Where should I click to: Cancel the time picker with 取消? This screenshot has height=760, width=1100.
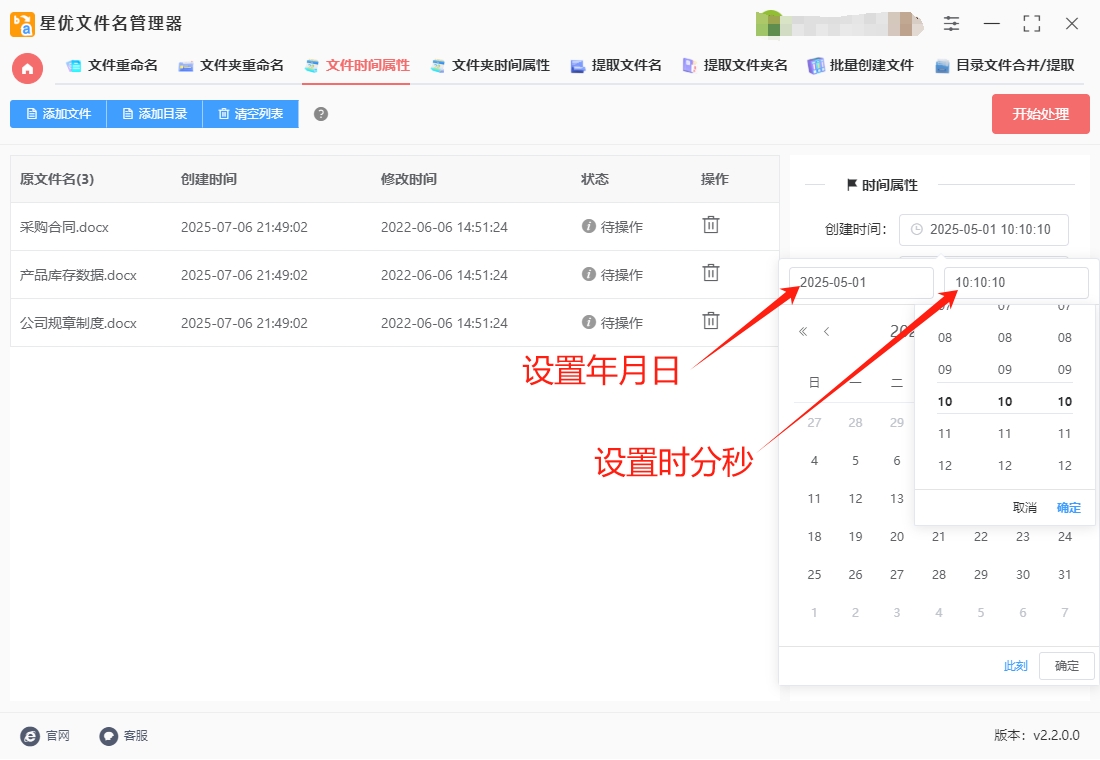pos(1024,507)
